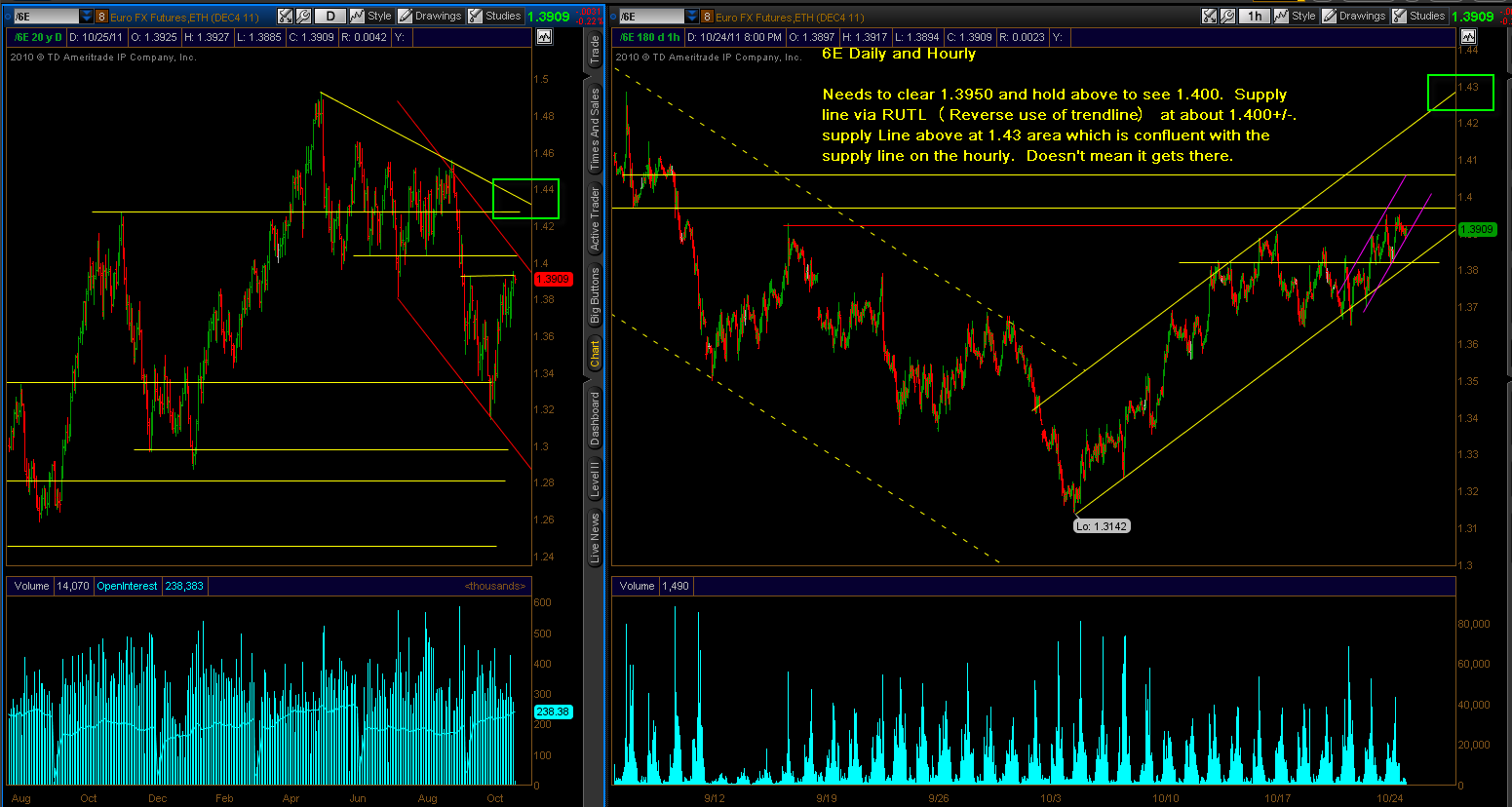Click the pencil icon beside Drawings on left chart
This screenshot has height=807, width=1512.
(406, 16)
